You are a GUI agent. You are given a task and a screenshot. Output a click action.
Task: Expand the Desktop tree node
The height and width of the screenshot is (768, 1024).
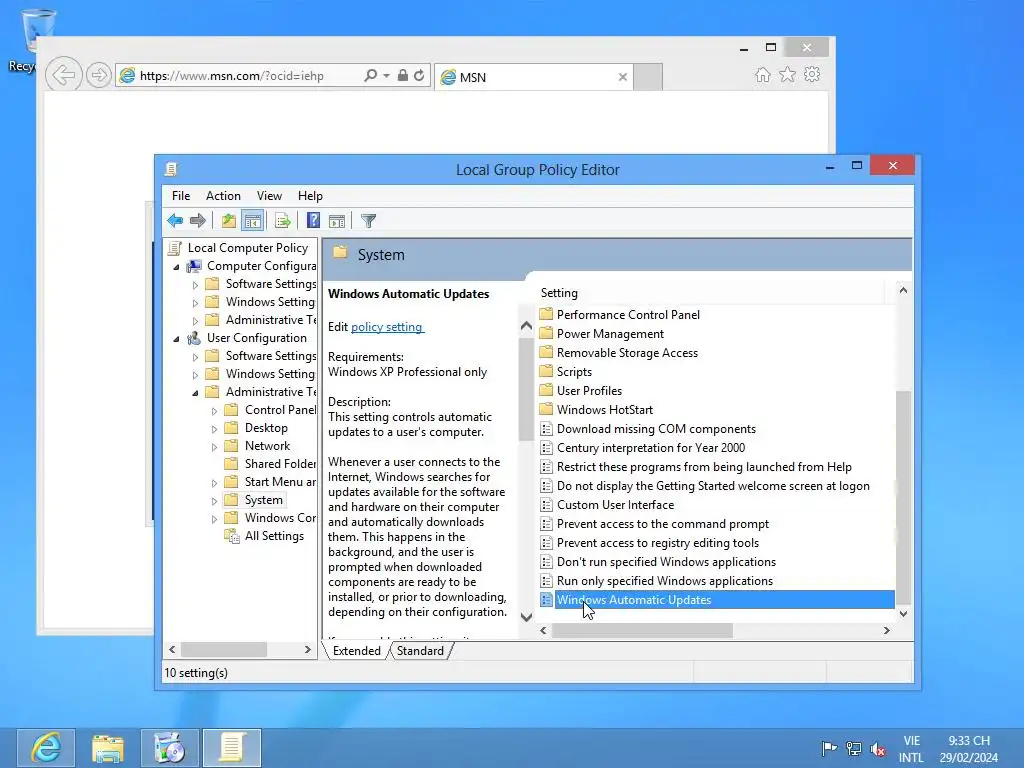(x=214, y=429)
